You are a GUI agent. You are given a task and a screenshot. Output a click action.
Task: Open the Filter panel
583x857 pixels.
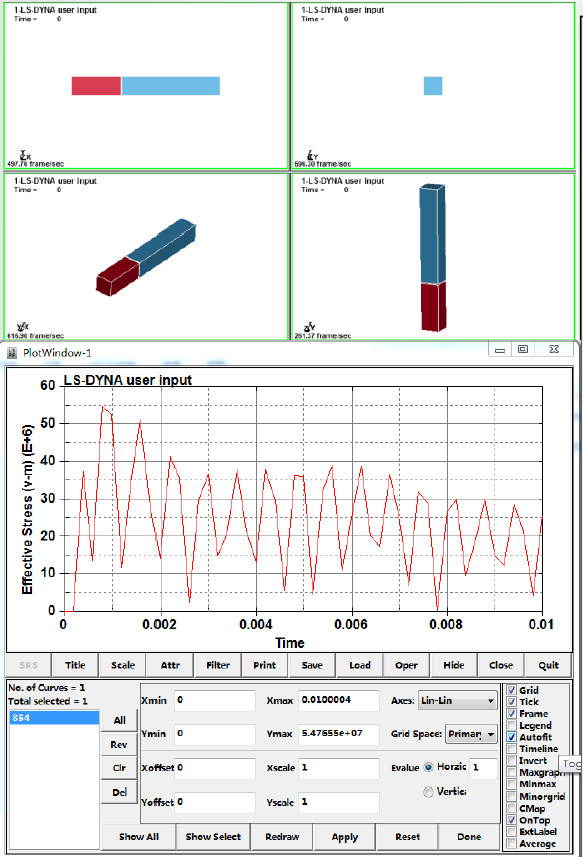coord(217,665)
